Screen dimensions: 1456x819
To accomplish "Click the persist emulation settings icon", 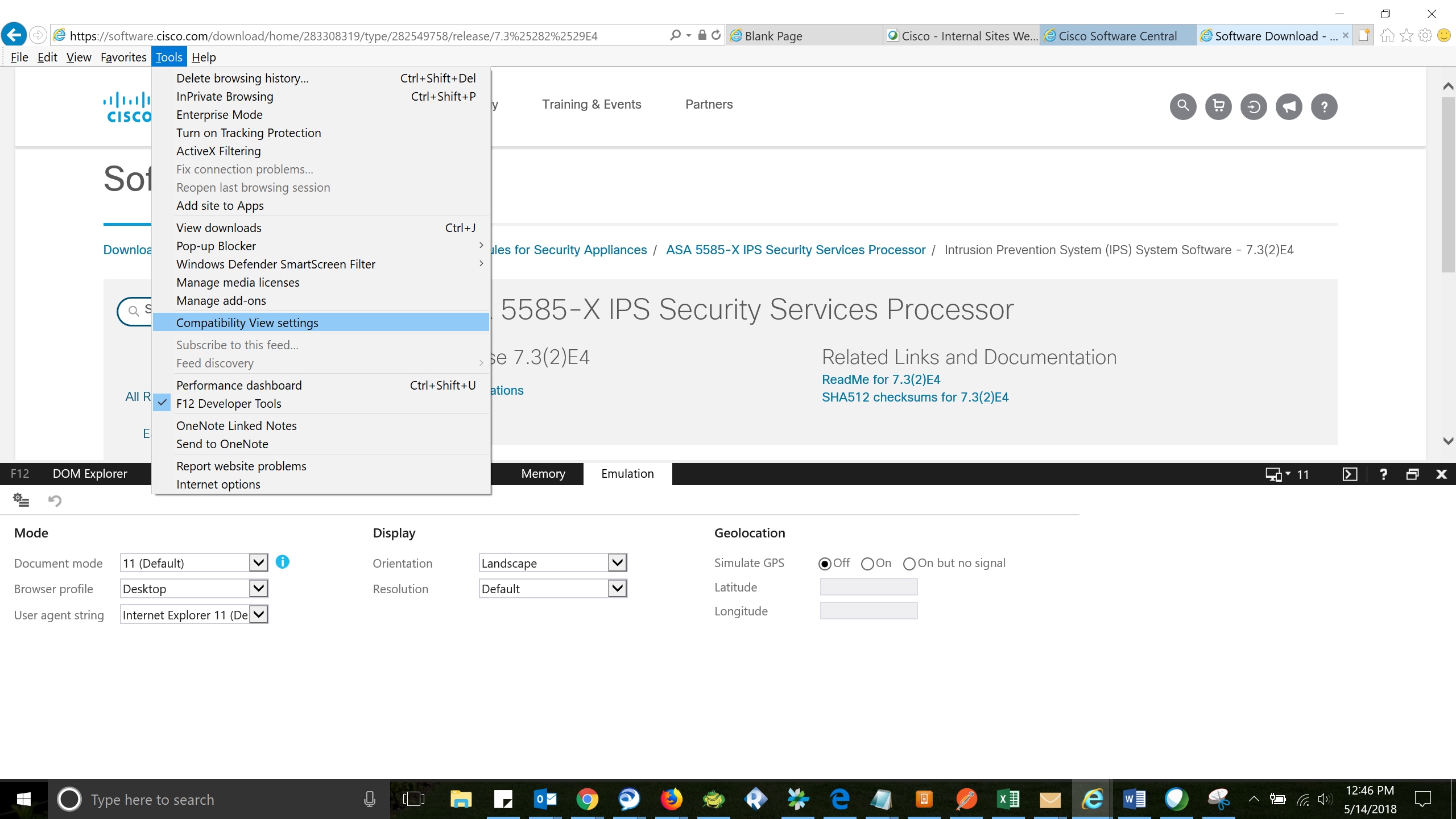I will click(21, 500).
